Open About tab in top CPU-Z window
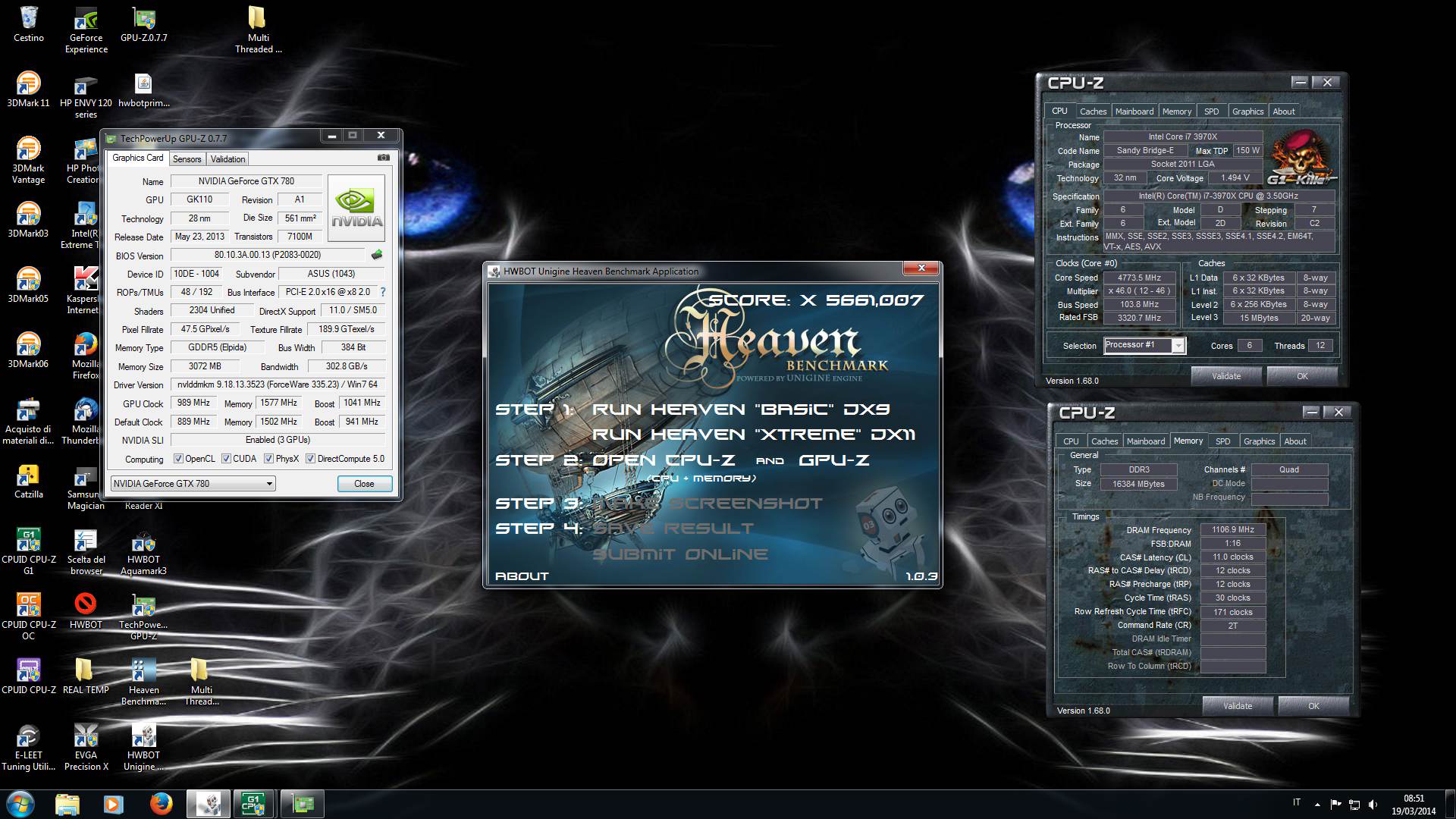Screen dimensions: 1456x819 pos(1284,111)
